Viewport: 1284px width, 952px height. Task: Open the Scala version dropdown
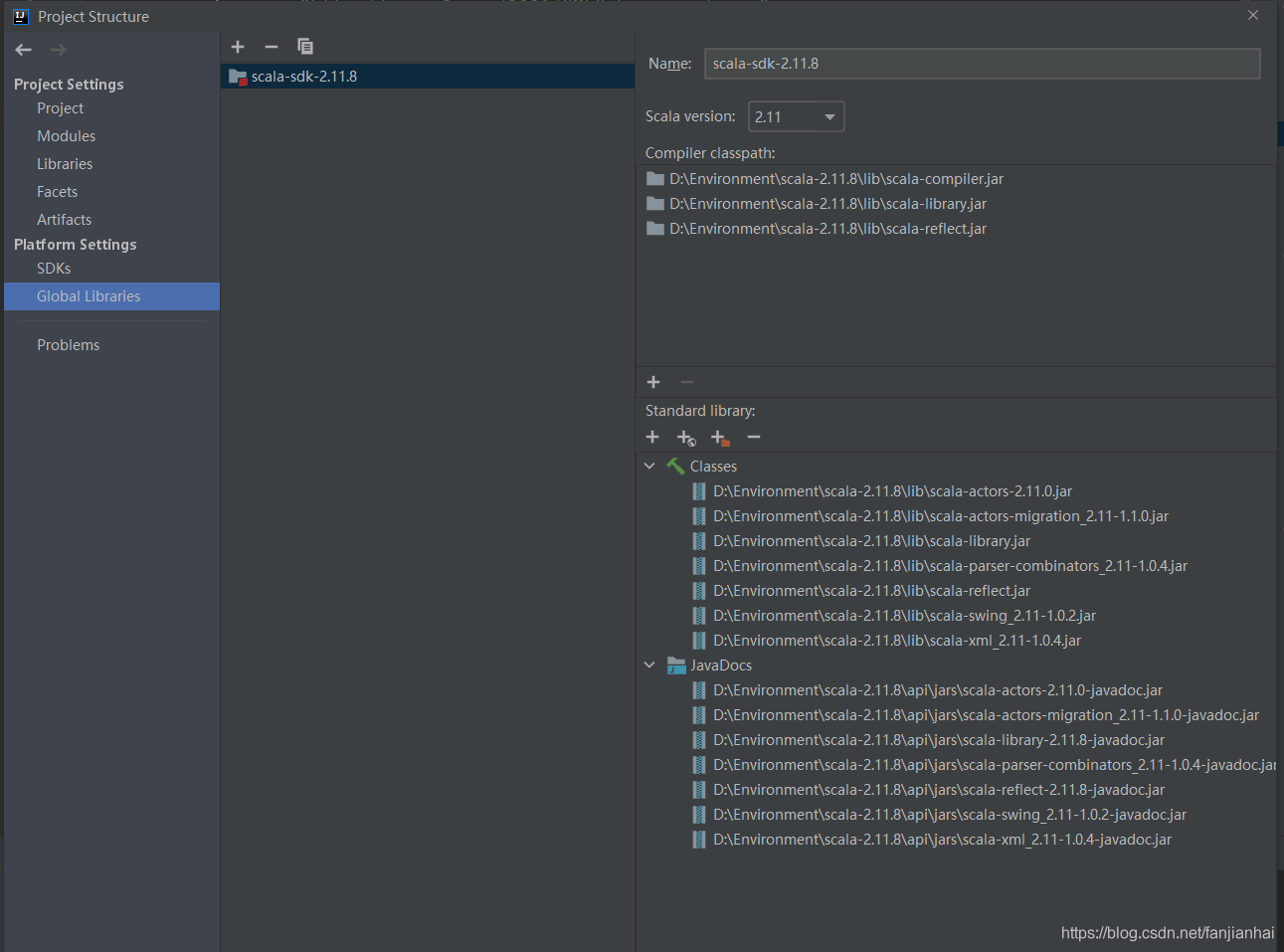coord(796,116)
